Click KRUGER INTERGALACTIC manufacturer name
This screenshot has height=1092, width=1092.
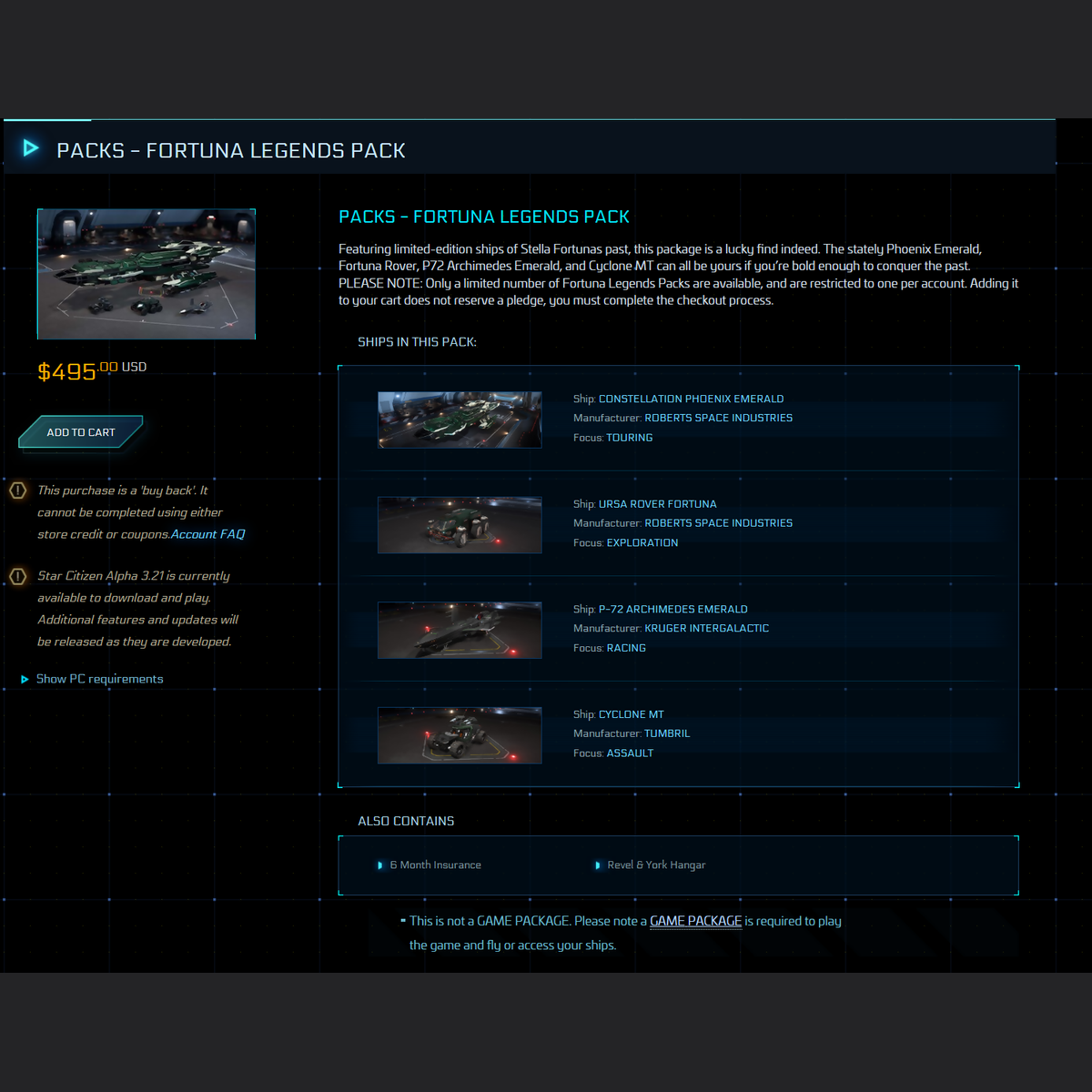[706, 628]
